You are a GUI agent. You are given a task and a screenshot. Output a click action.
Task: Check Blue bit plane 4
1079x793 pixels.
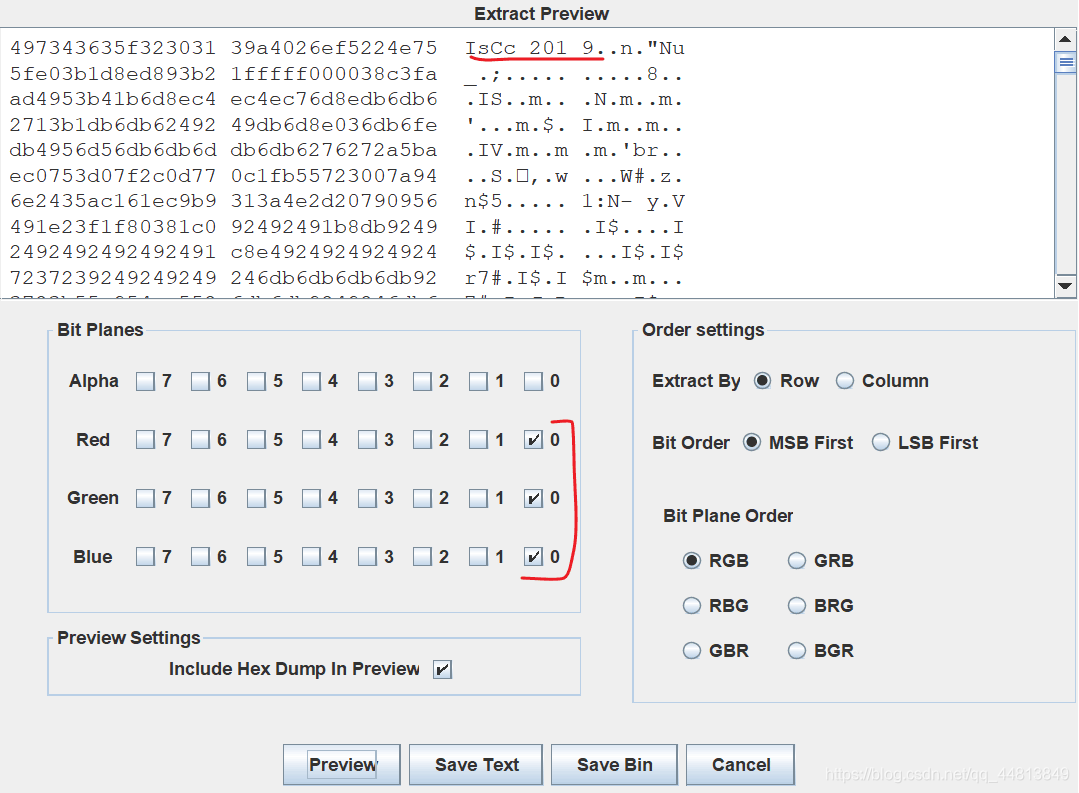311,557
